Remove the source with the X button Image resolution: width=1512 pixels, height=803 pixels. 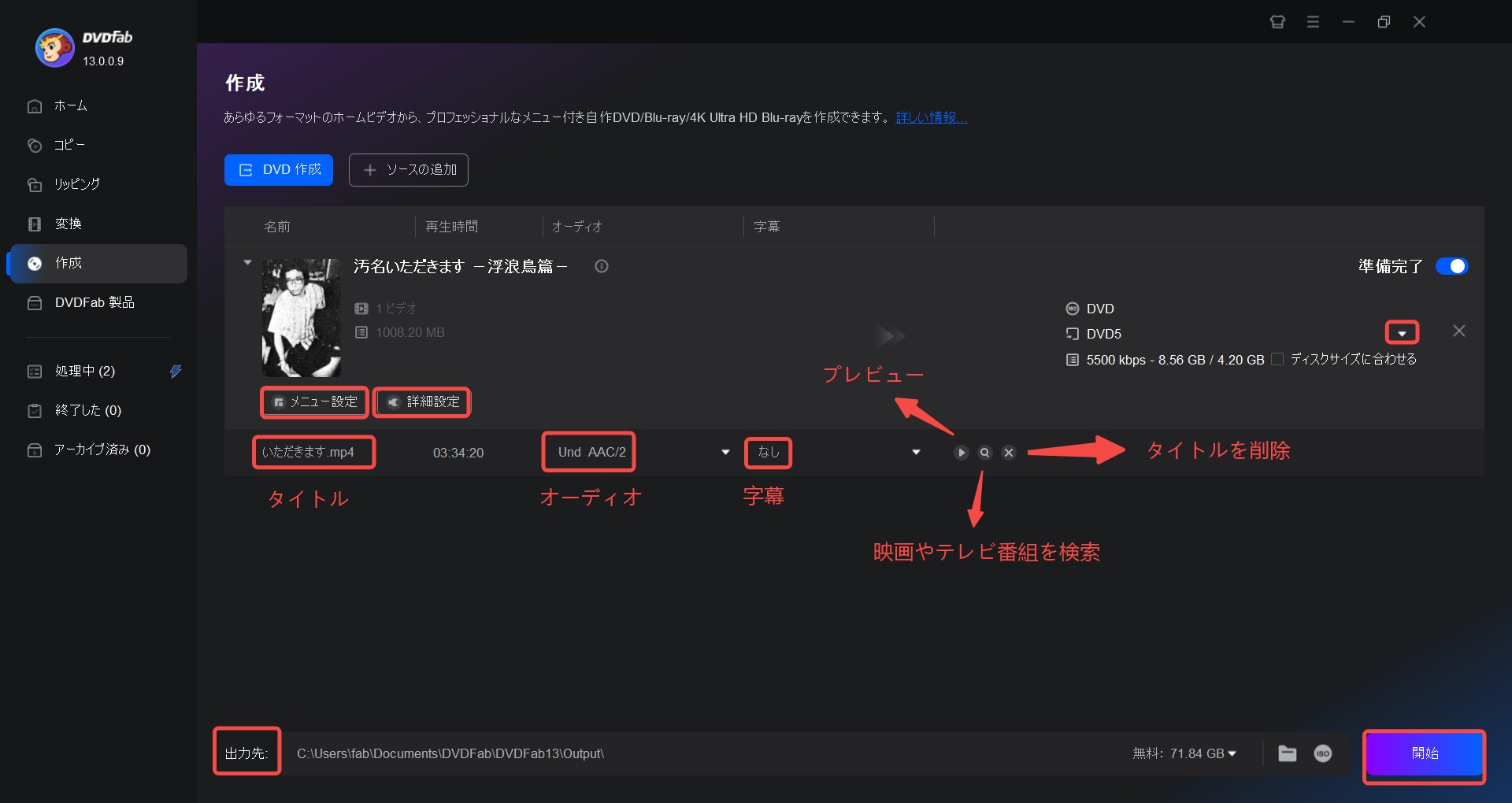1459,331
